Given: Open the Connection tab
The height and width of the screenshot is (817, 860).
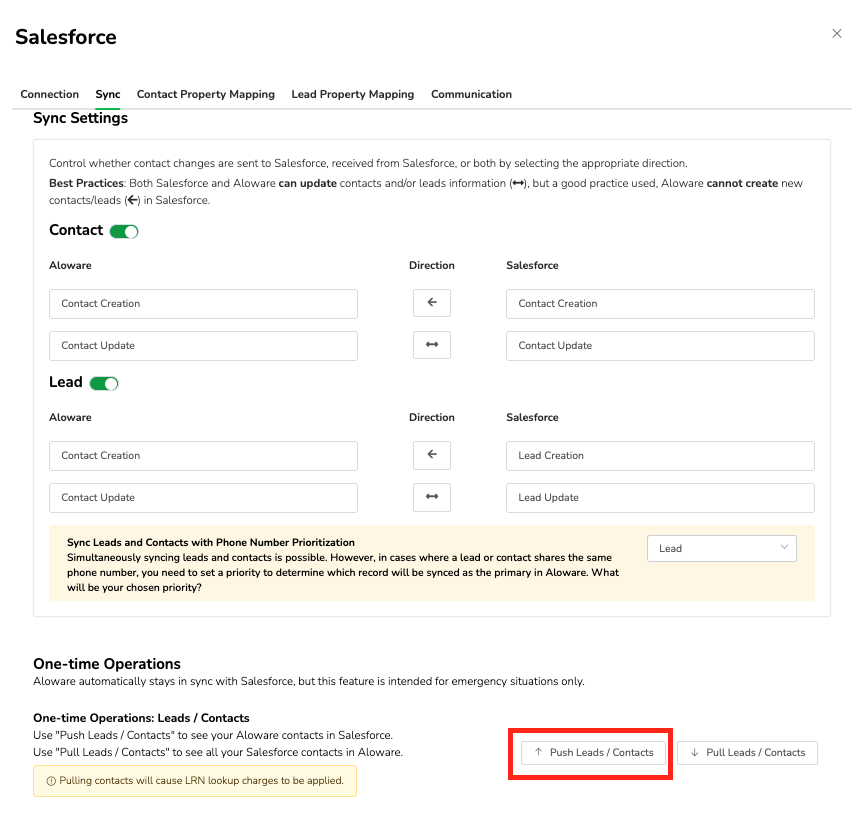Looking at the screenshot, I should click(x=49, y=94).
